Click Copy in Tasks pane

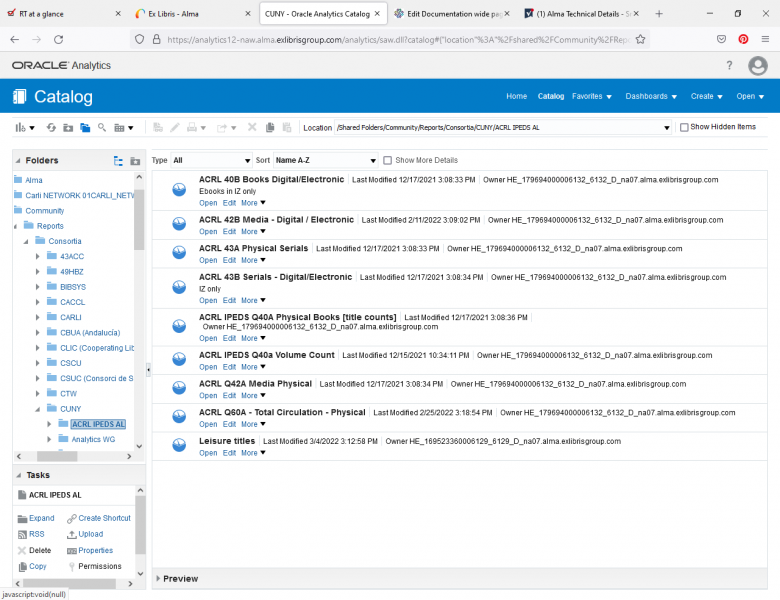click(x=32, y=566)
